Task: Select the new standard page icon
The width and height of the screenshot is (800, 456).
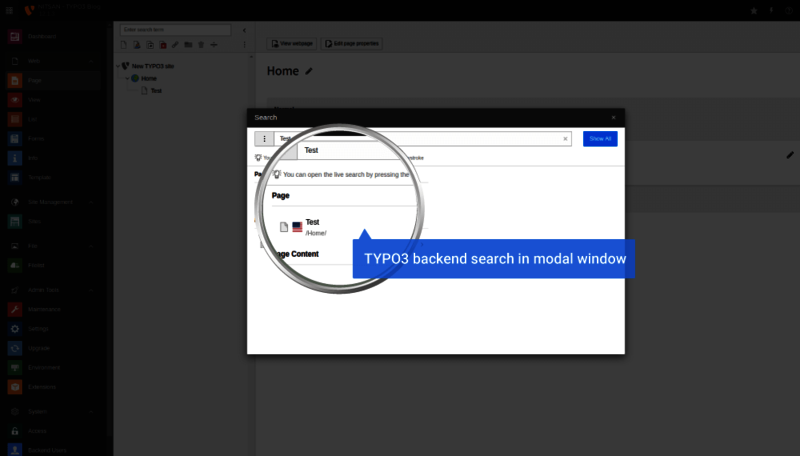Action: coord(123,45)
